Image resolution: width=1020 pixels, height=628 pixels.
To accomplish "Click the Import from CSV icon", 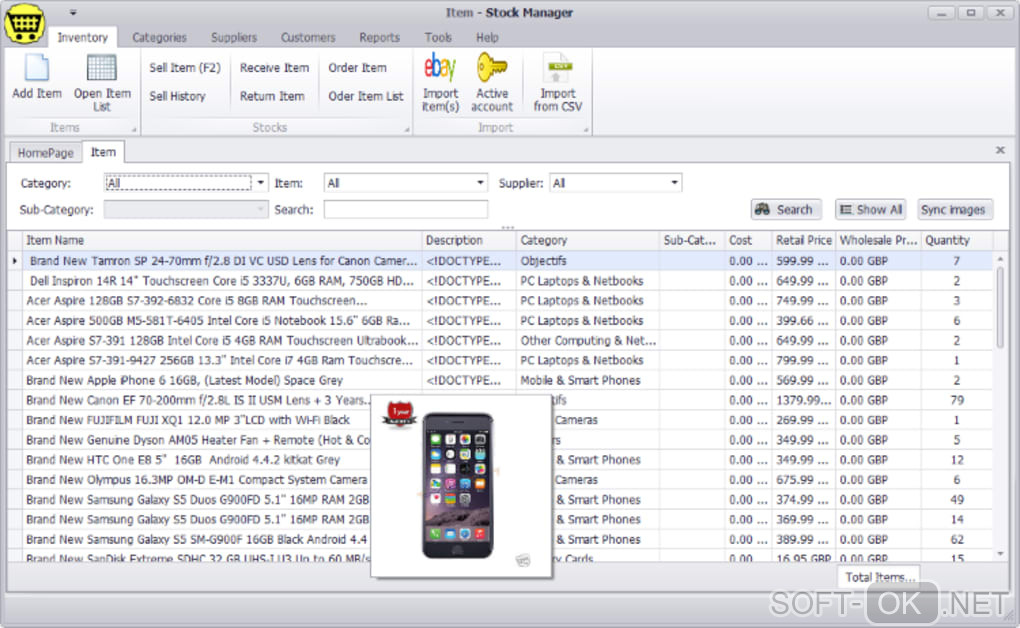I will click(557, 68).
